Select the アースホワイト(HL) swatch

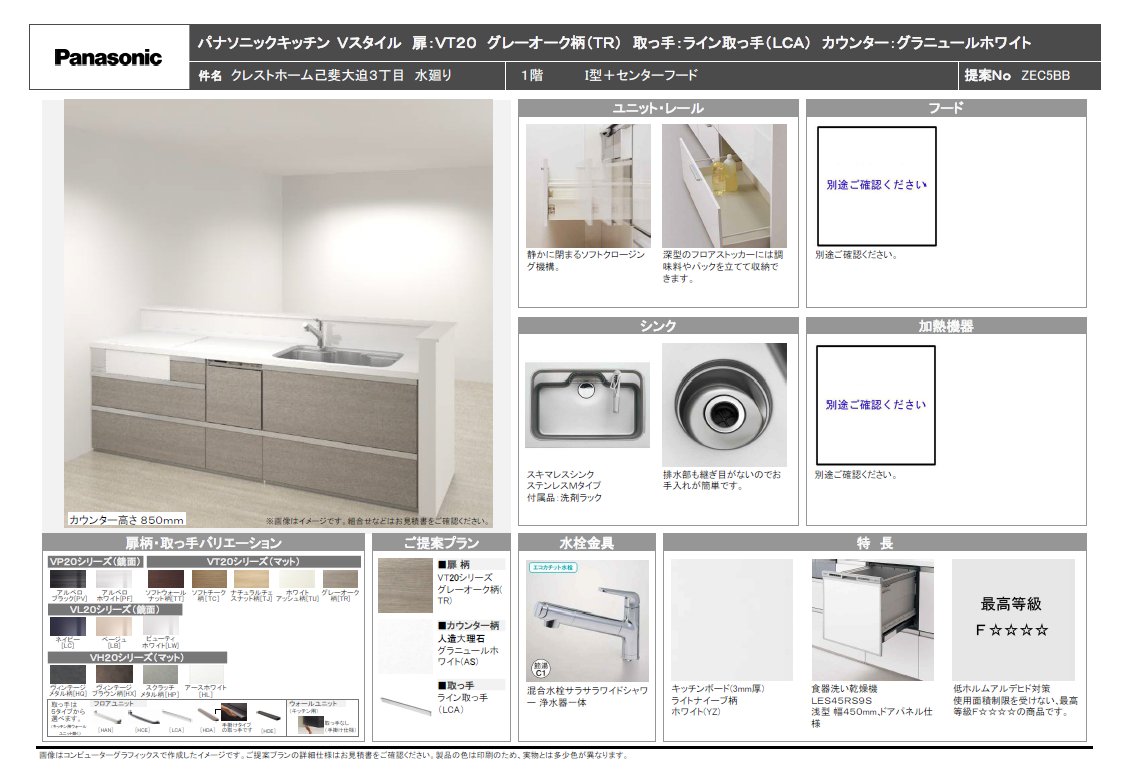pos(205,674)
